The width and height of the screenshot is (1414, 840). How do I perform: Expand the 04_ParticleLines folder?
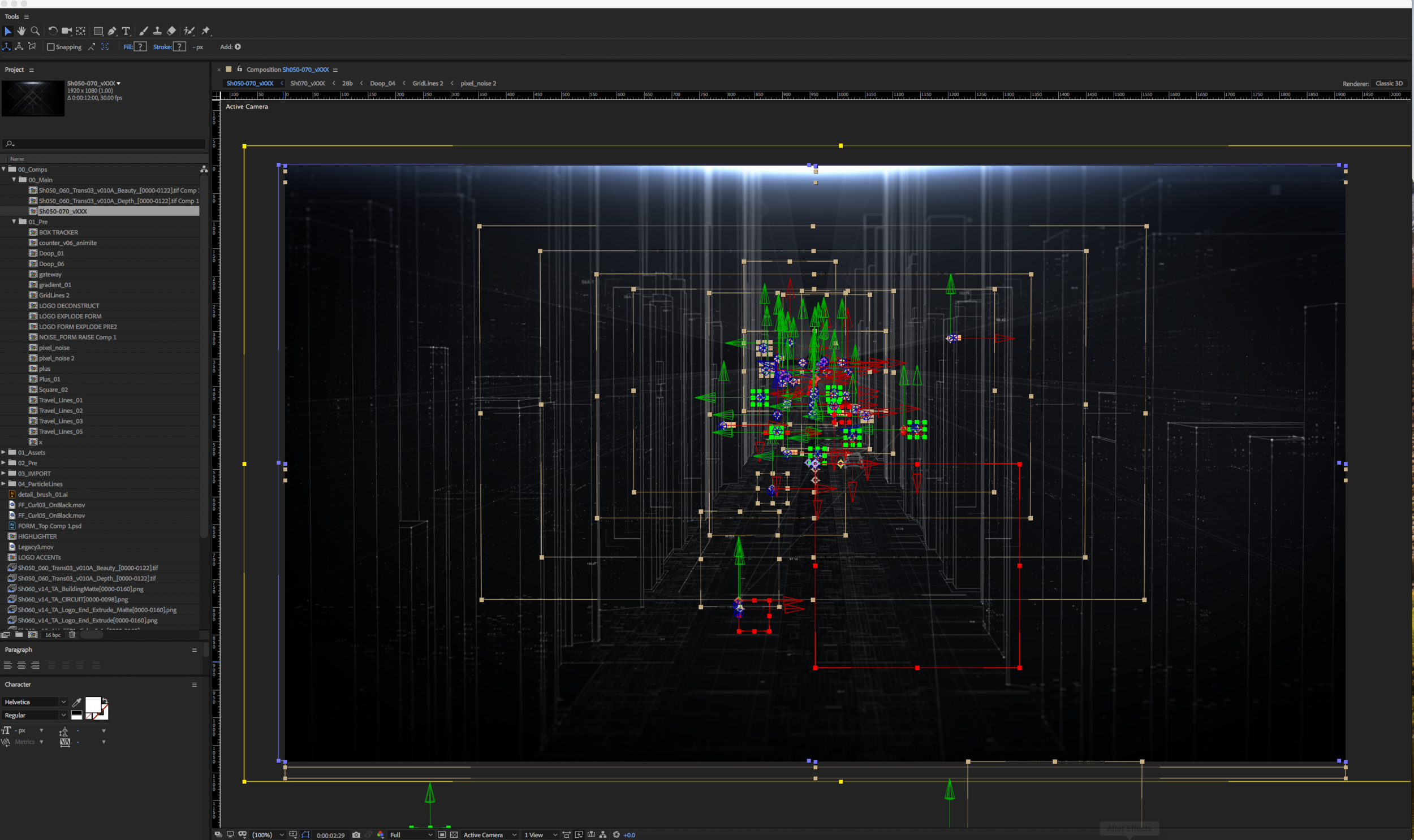[x=4, y=484]
